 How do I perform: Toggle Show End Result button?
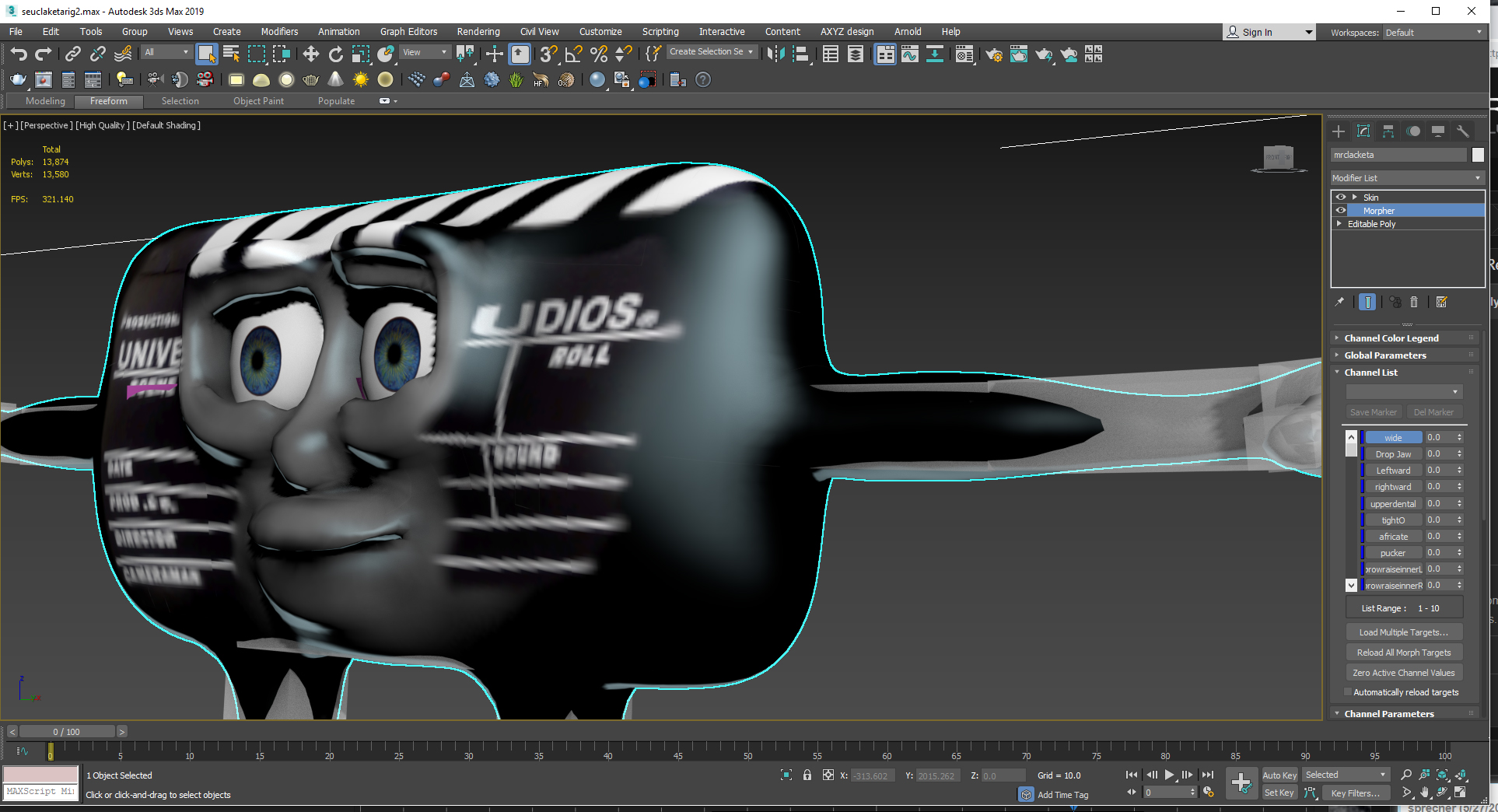[1367, 302]
